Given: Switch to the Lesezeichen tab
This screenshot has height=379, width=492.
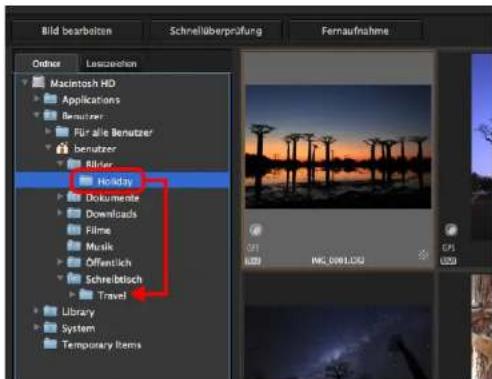Looking at the screenshot, I should coord(111,63).
